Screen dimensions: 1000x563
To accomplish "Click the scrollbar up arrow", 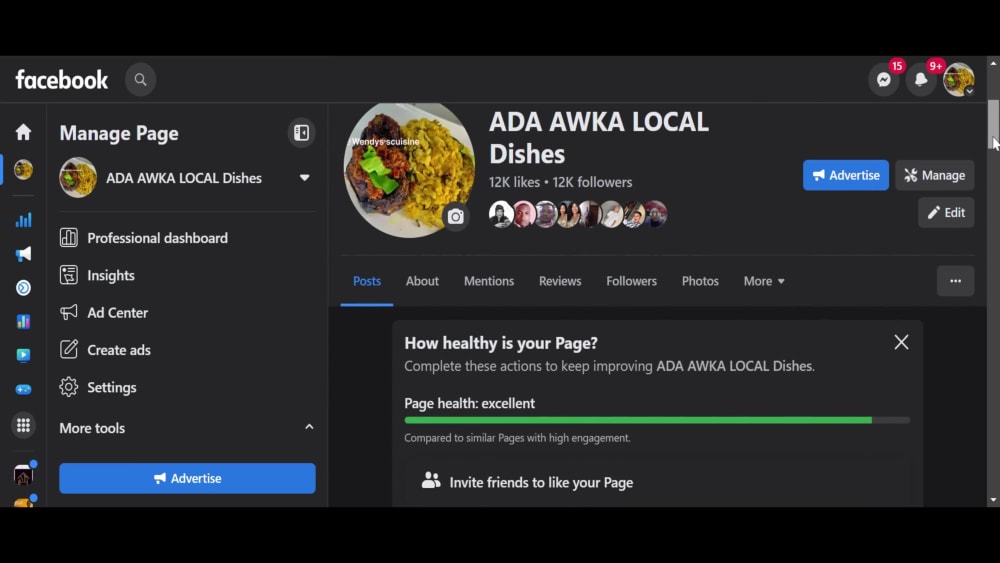I will 993,63.
